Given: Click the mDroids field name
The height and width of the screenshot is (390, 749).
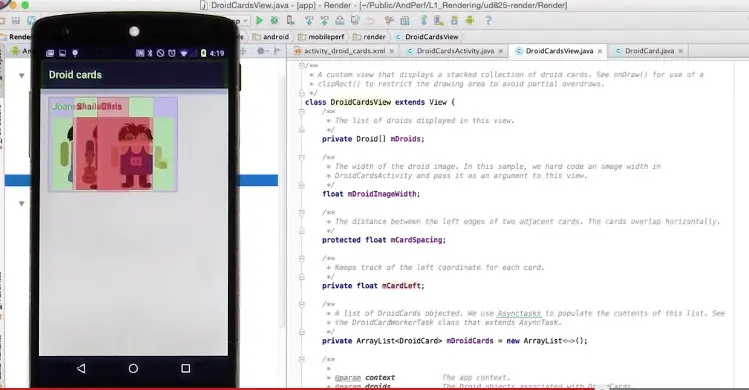Looking at the screenshot, I should point(406,139).
